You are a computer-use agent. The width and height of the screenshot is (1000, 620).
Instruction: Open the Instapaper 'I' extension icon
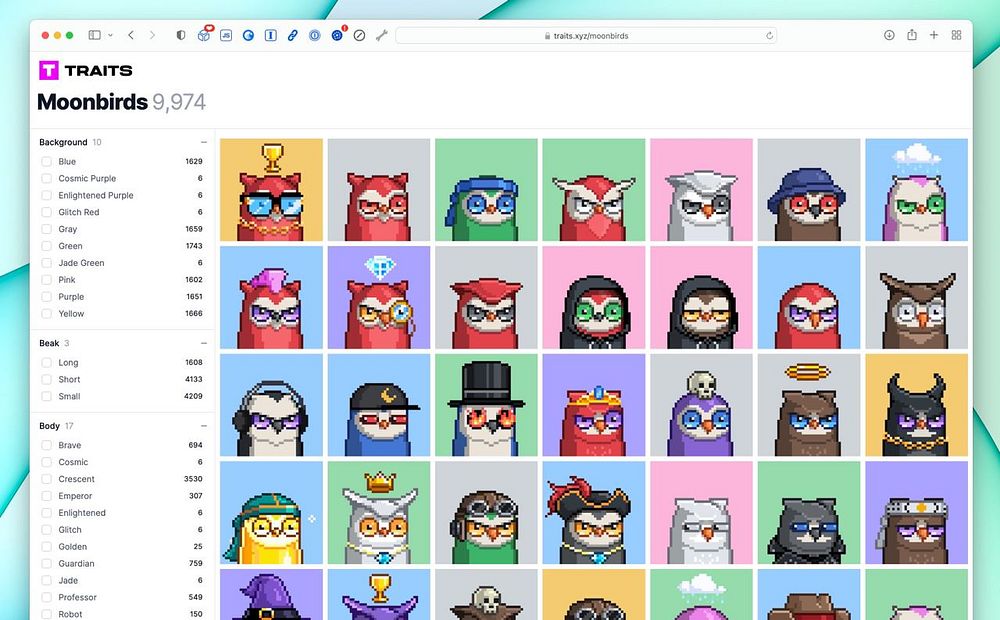click(270, 35)
